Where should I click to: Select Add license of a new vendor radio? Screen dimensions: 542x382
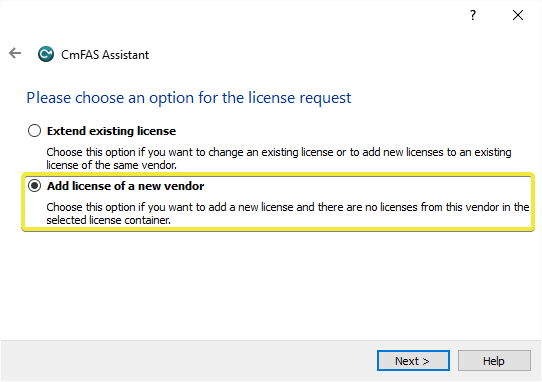[x=34, y=186]
